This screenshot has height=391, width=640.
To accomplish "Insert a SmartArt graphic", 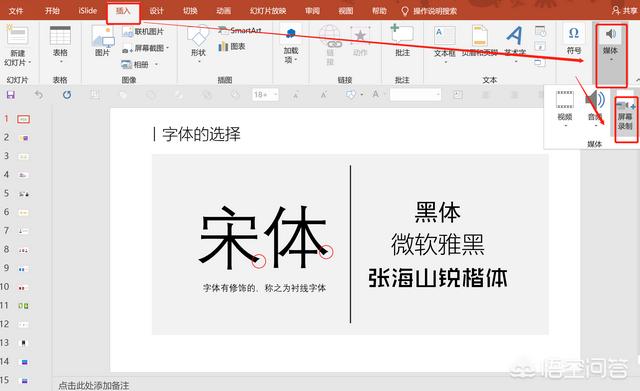I will point(240,30).
